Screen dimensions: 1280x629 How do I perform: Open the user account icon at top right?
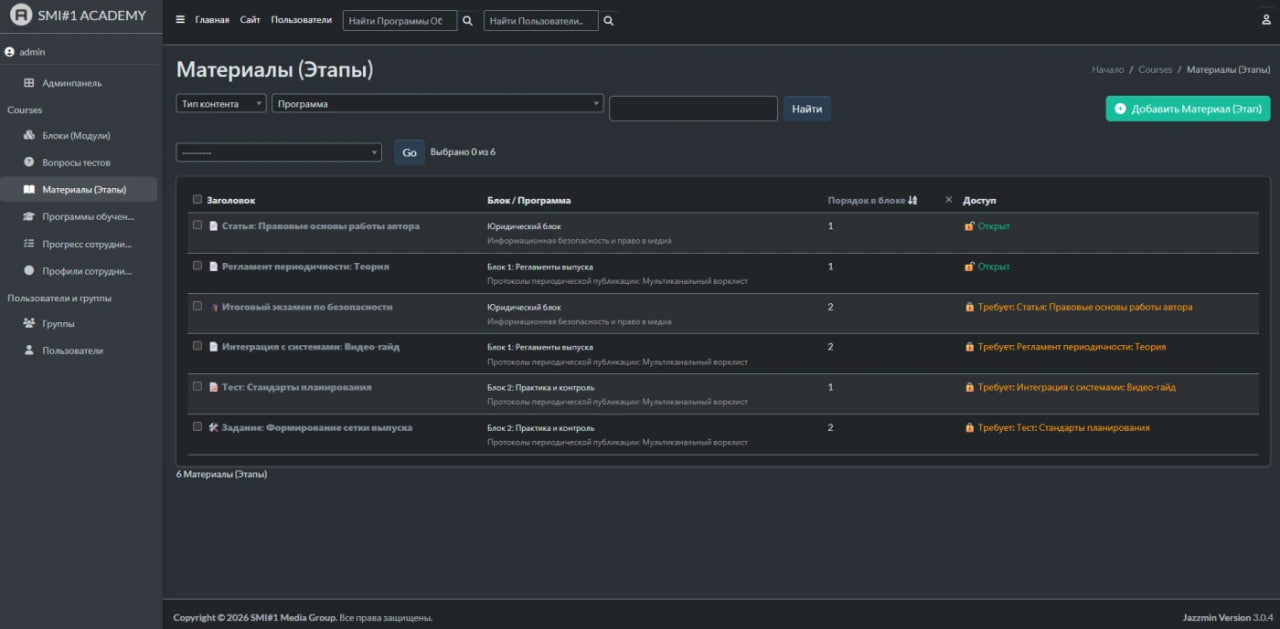point(1266,20)
